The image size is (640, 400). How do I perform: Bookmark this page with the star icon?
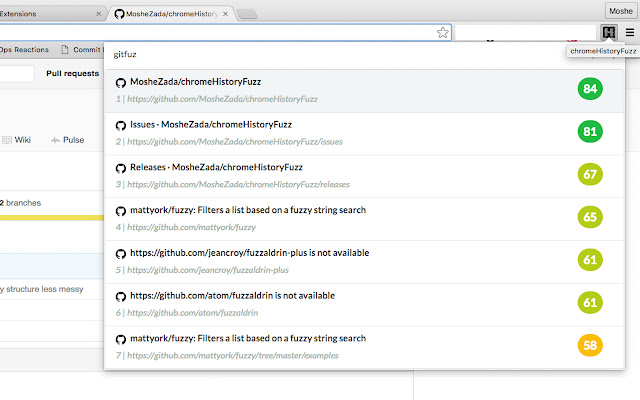coord(442,33)
